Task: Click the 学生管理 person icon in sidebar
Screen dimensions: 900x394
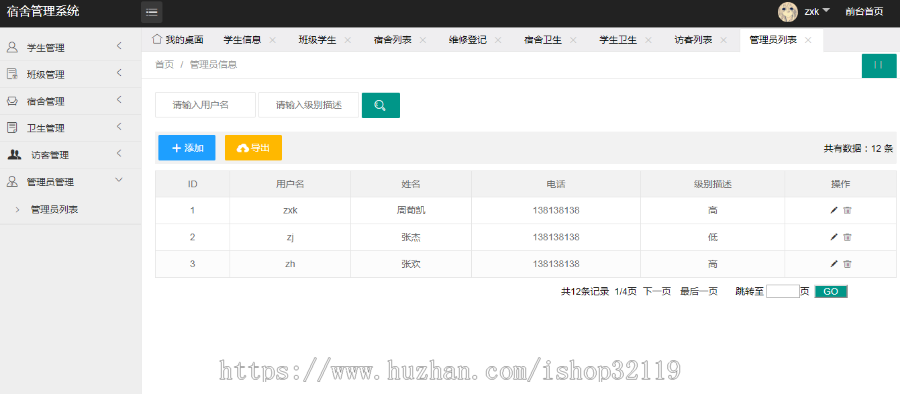Action: (x=12, y=48)
